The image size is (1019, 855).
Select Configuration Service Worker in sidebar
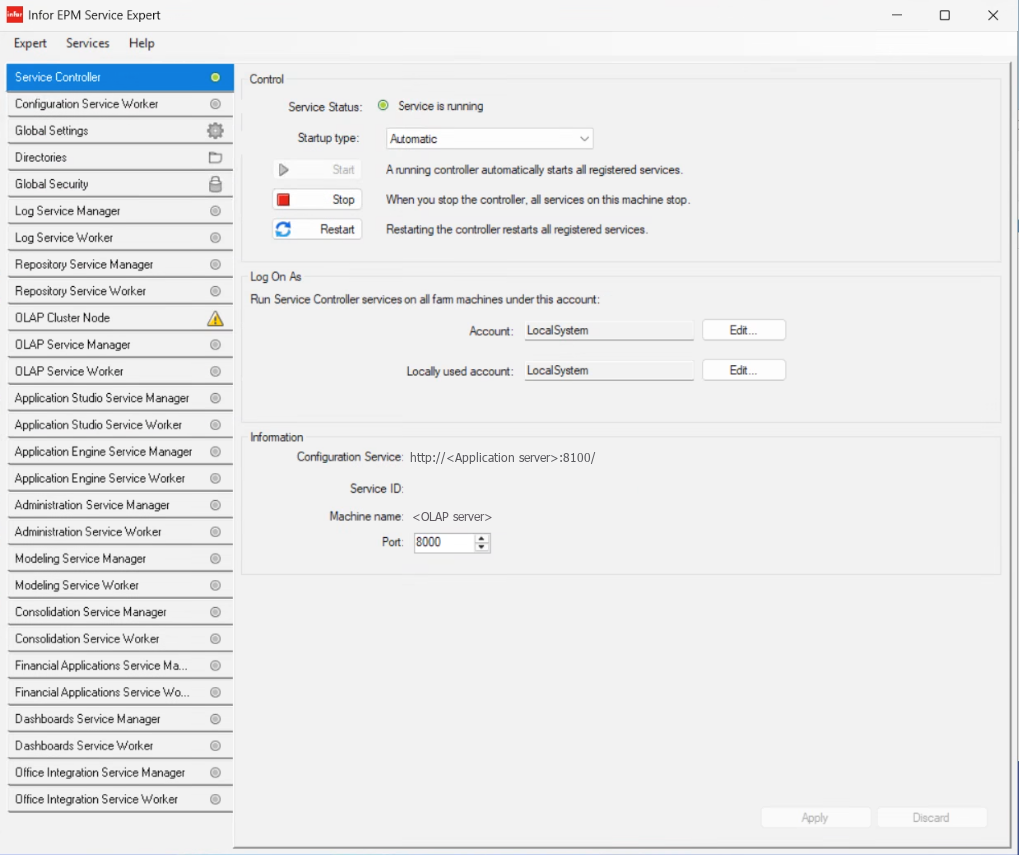(x=120, y=104)
